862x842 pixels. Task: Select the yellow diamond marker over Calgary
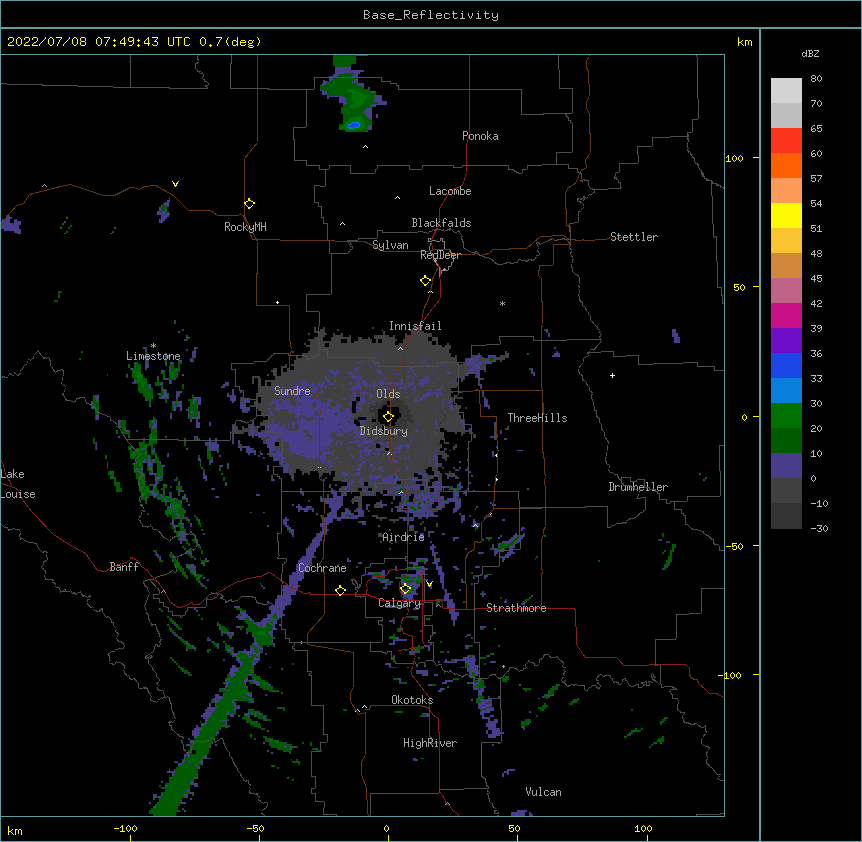405,589
